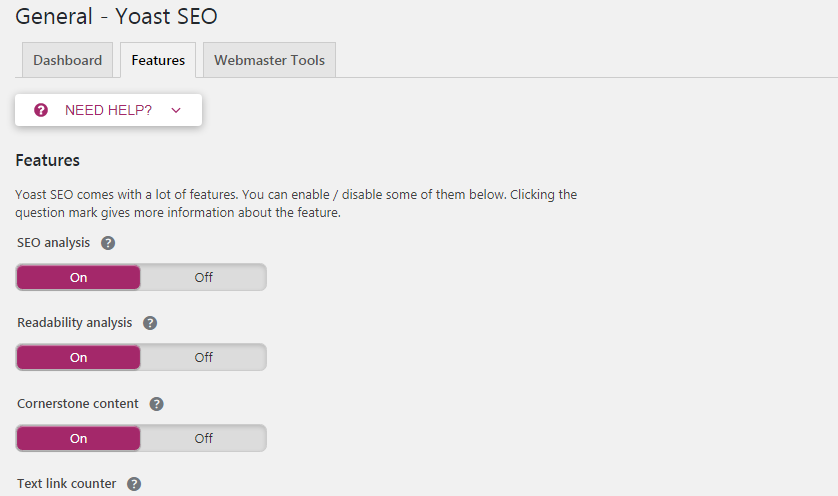This screenshot has height=496, width=838.
Task: Enable Readability analysis with the On option
Action: pyautogui.click(x=79, y=357)
